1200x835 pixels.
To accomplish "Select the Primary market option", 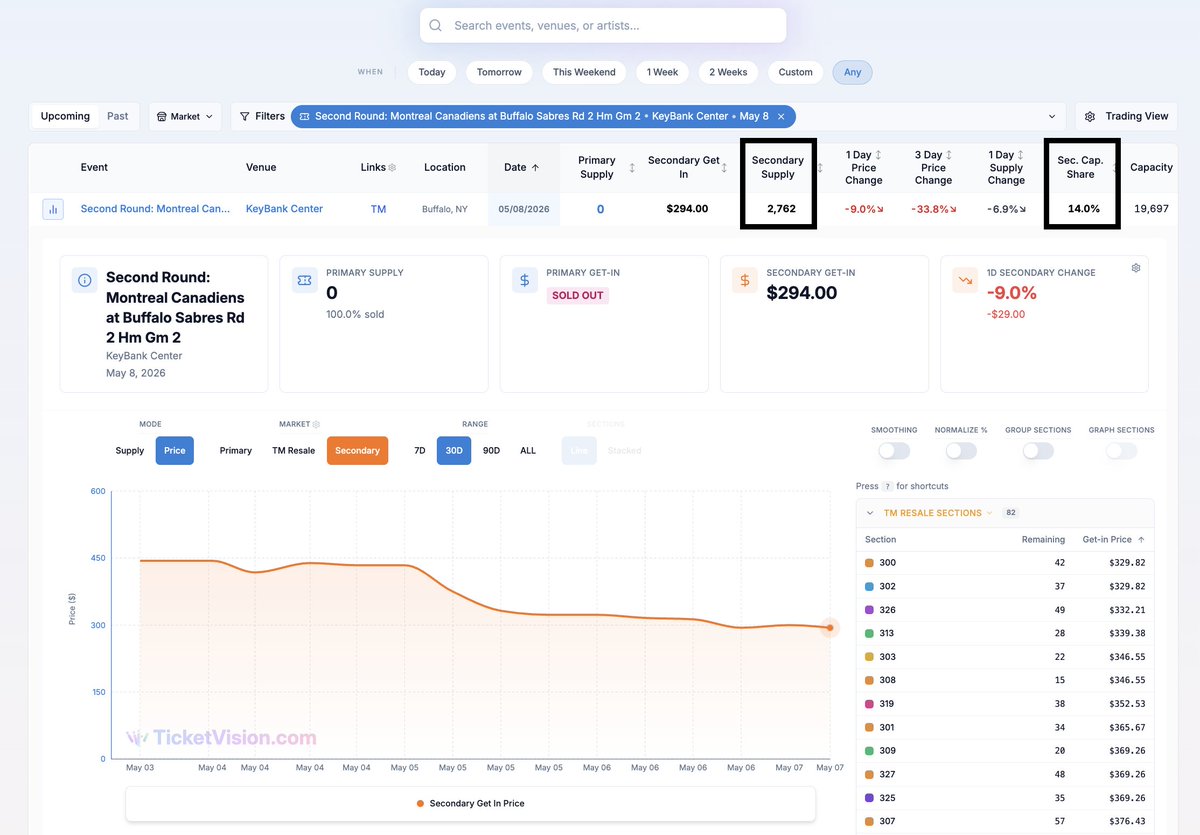I will click(x=236, y=451).
